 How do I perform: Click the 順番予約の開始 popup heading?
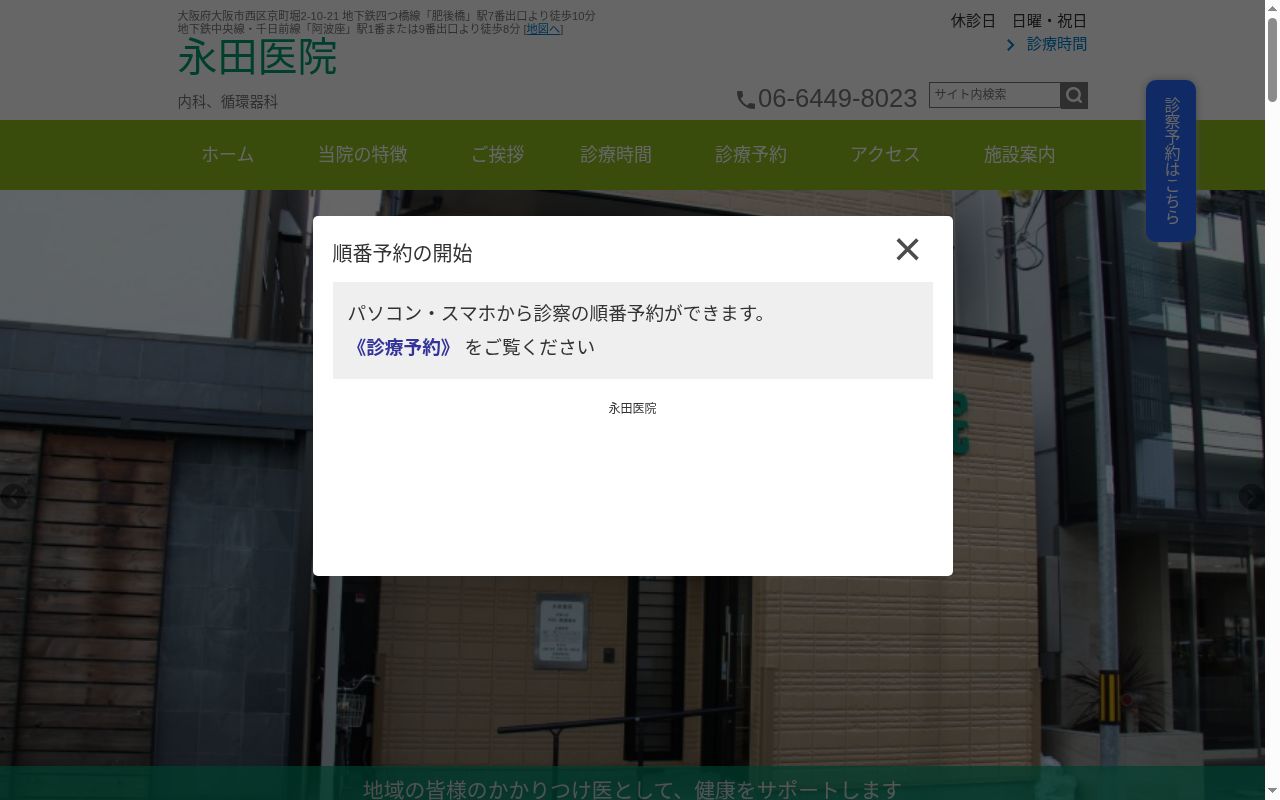coord(403,253)
